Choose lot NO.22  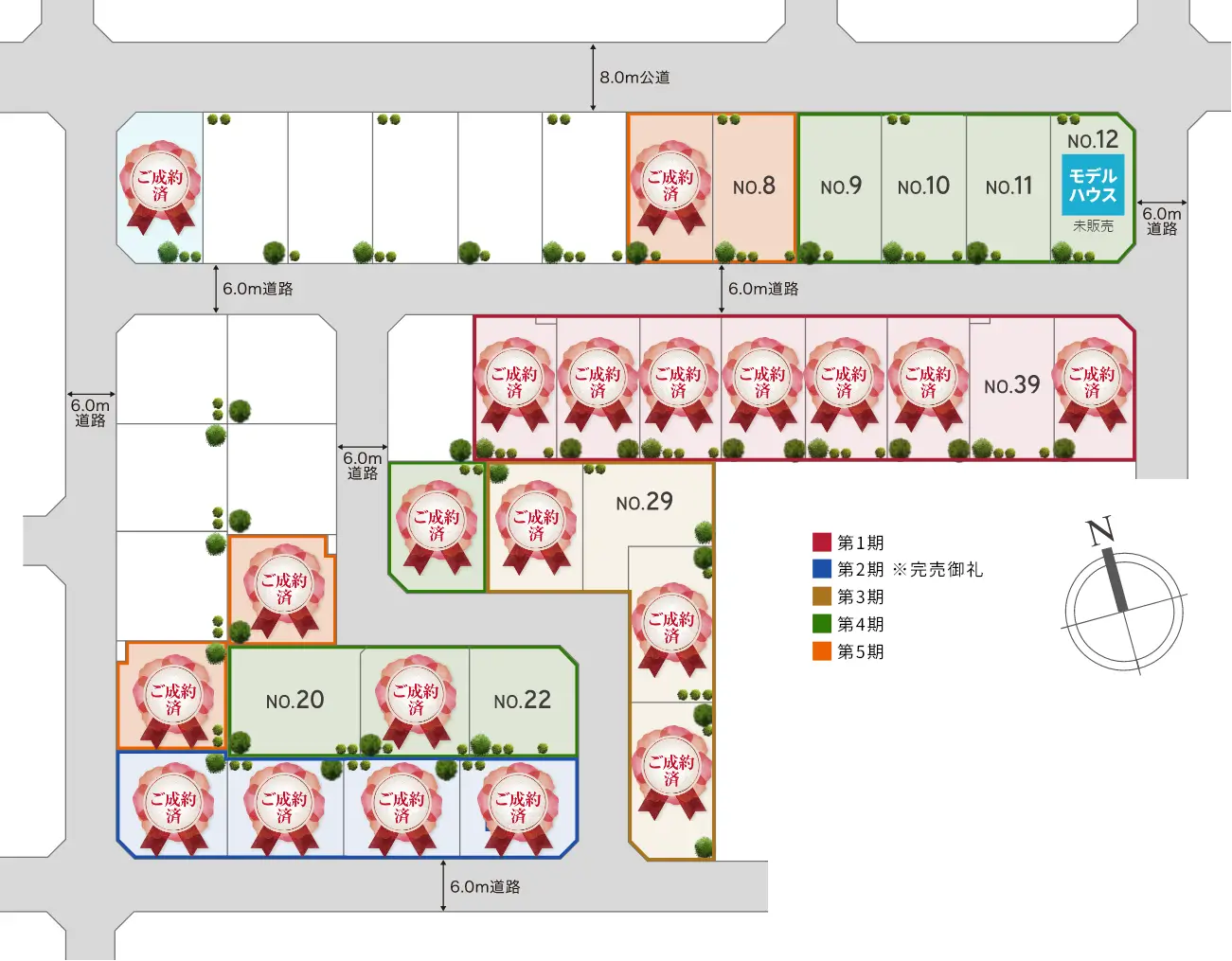coord(522,701)
